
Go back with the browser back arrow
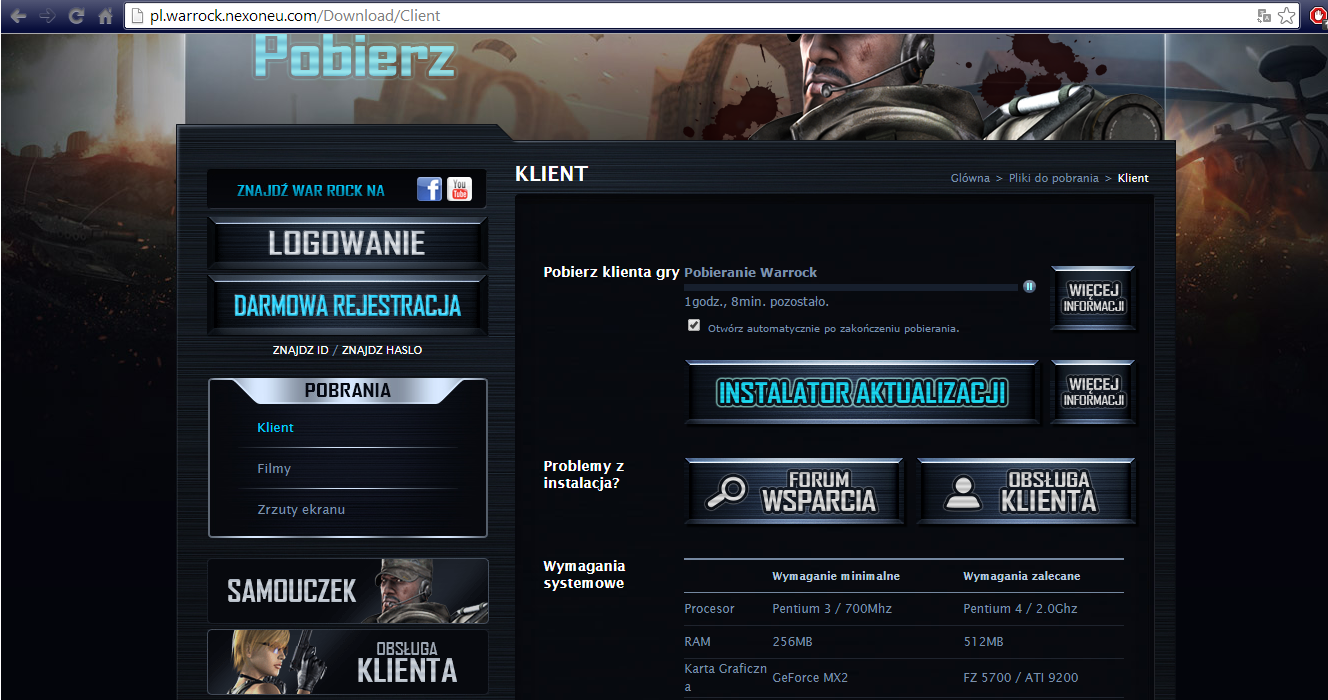pos(18,16)
